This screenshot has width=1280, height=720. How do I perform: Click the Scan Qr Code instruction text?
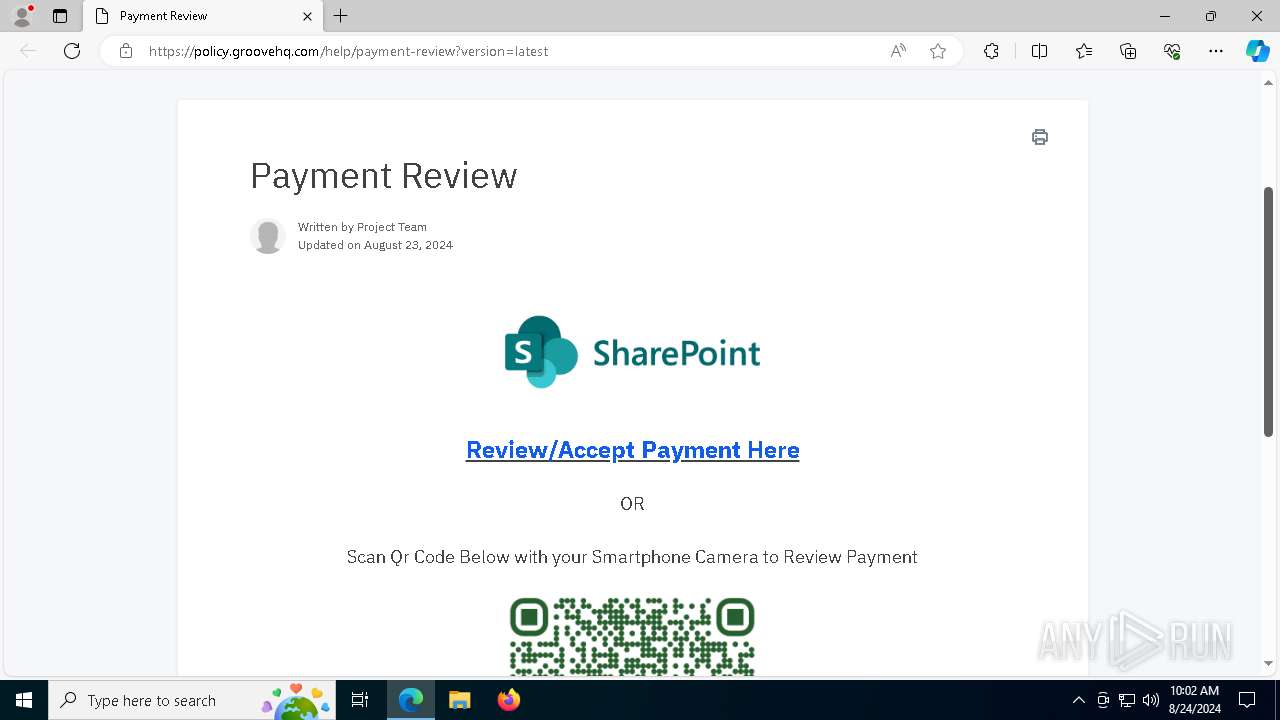632,557
